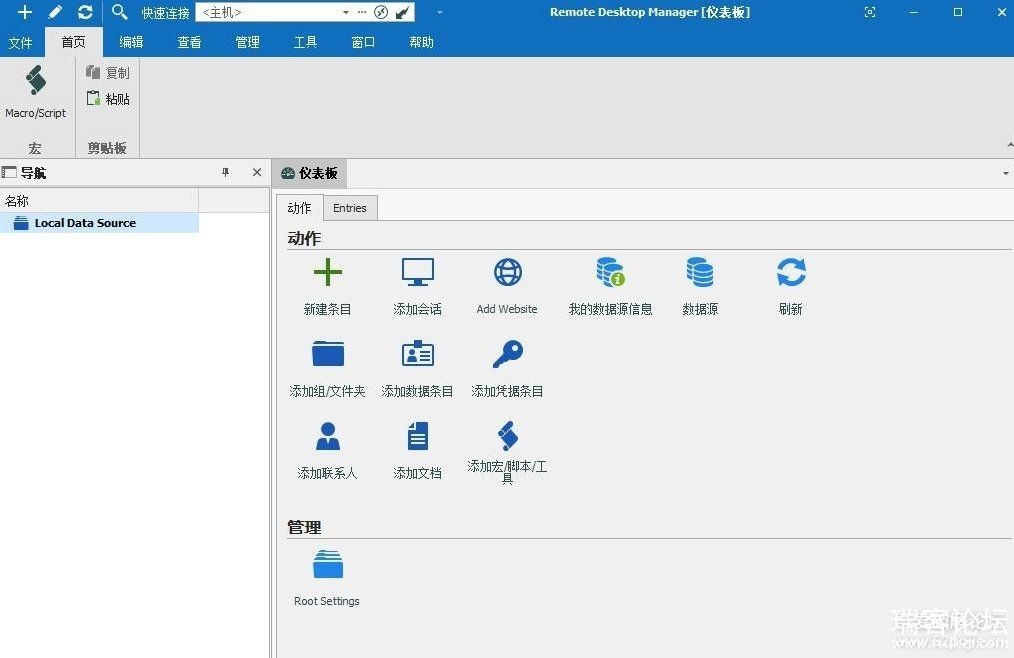The width and height of the screenshot is (1014, 658).
Task: Click the ellipsis button in quick connect
Action: pyautogui.click(x=361, y=12)
